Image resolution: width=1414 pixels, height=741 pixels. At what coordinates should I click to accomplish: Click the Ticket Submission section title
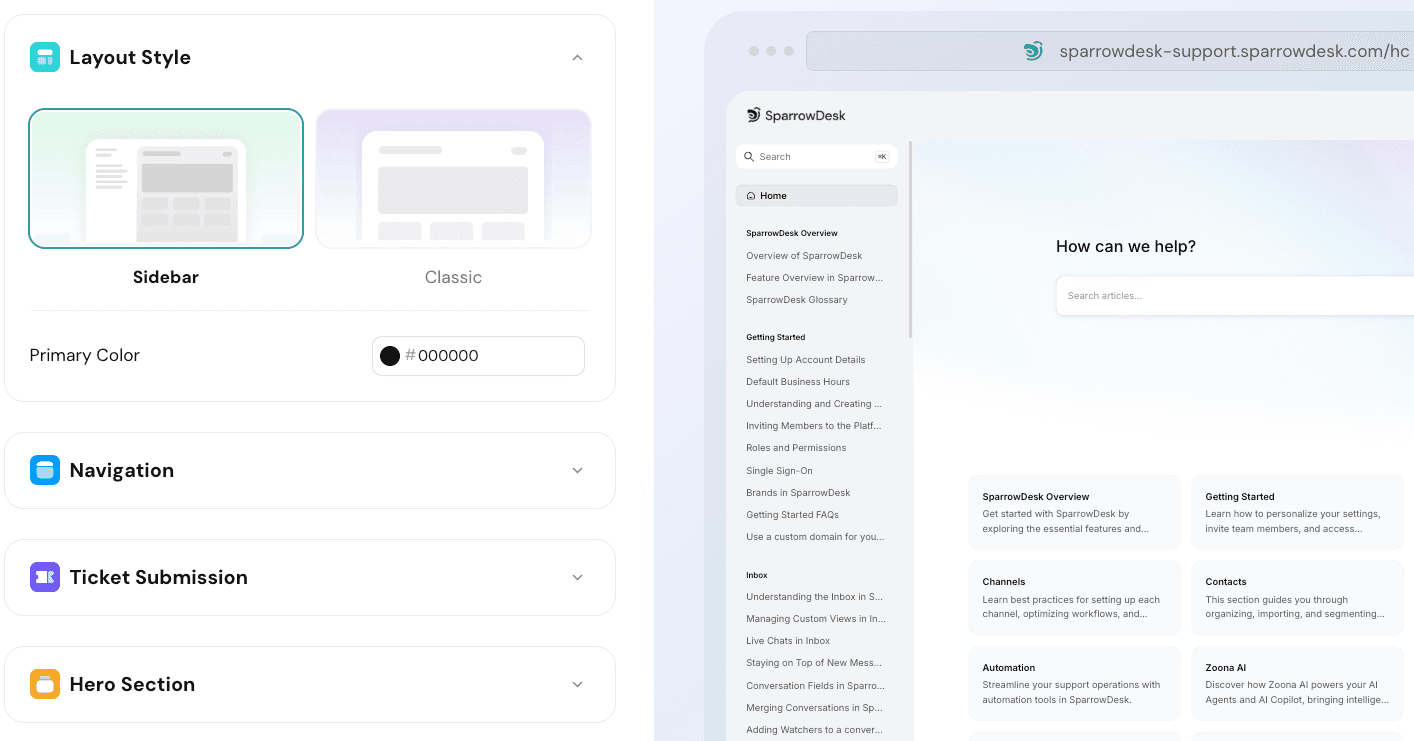pos(158,577)
